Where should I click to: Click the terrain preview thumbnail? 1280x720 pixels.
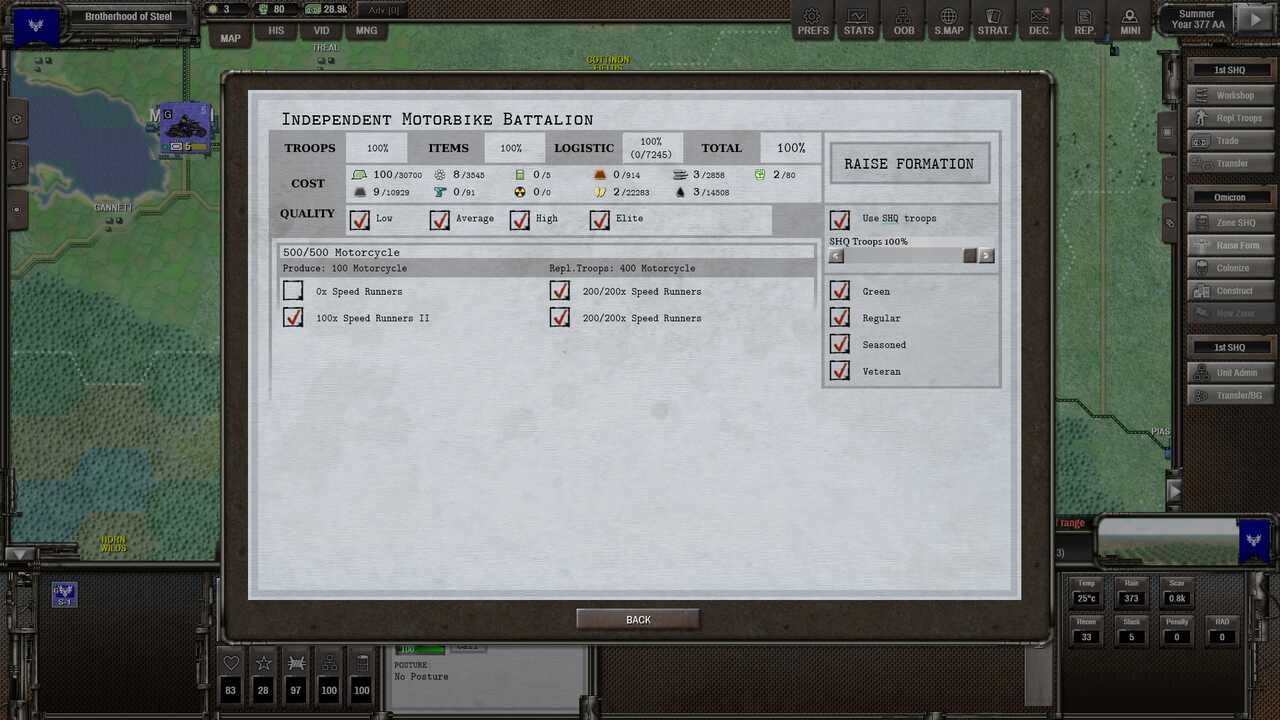(x=1168, y=541)
